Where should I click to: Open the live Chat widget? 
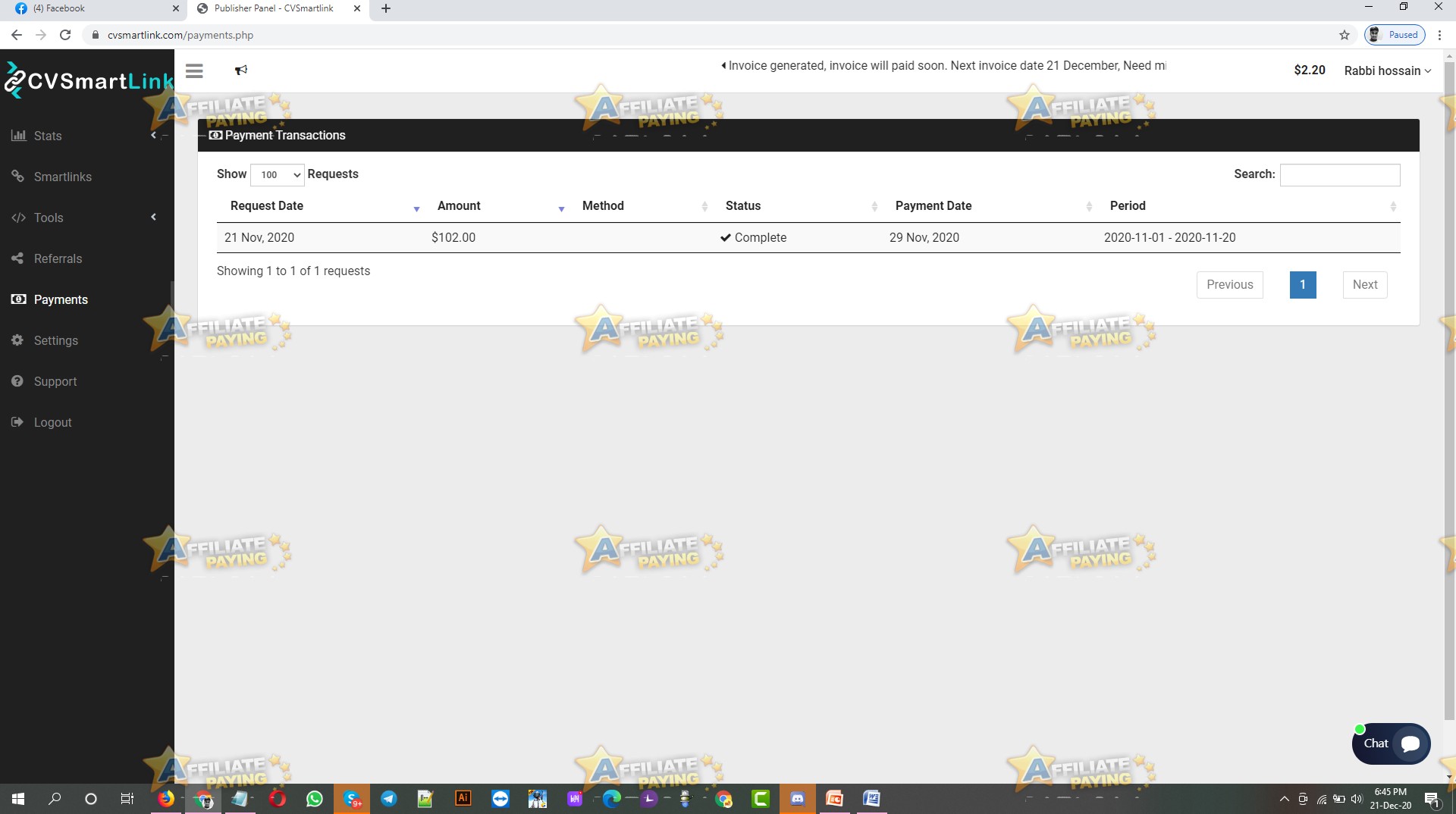tap(1391, 744)
